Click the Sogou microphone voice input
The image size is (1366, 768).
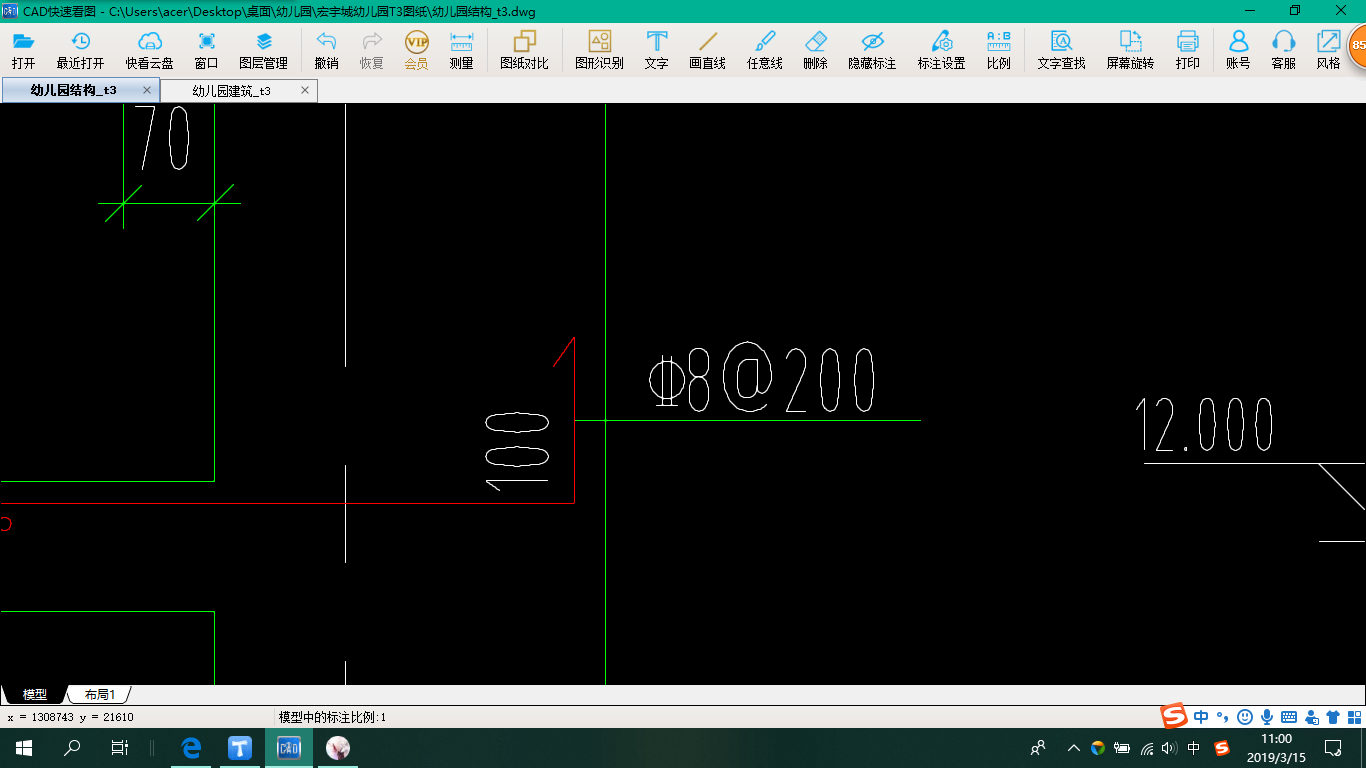click(1267, 716)
